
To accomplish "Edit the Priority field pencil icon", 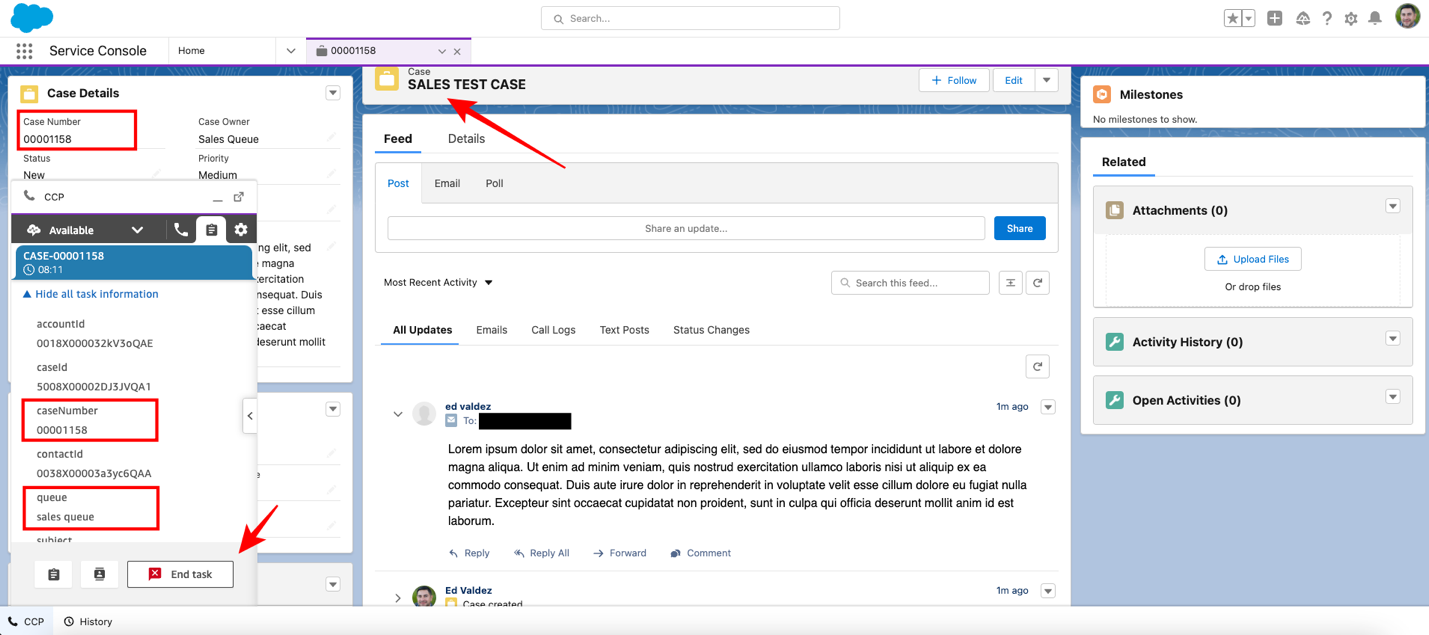I will tap(332, 174).
